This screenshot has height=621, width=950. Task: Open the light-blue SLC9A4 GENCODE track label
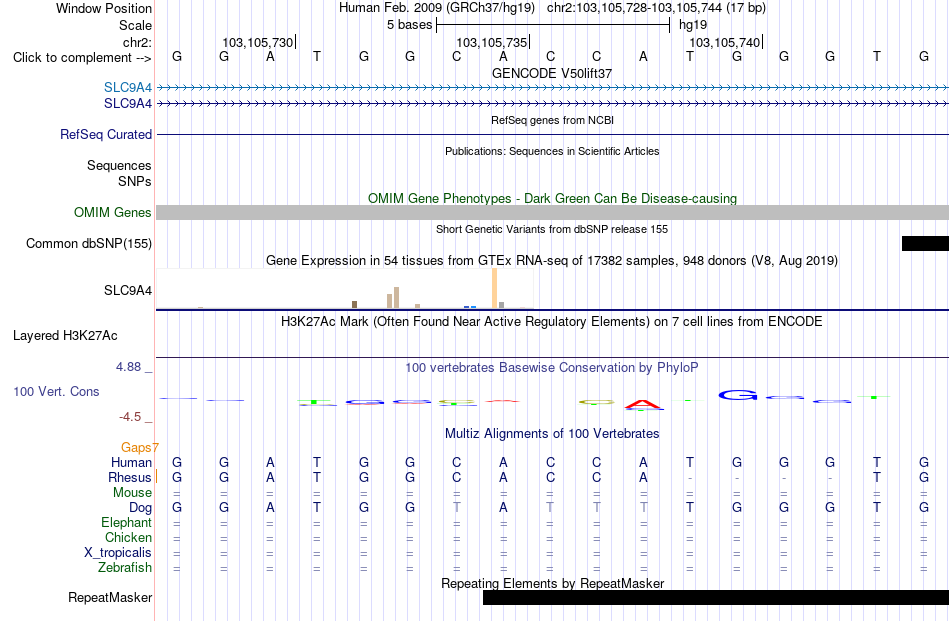click(x=128, y=87)
